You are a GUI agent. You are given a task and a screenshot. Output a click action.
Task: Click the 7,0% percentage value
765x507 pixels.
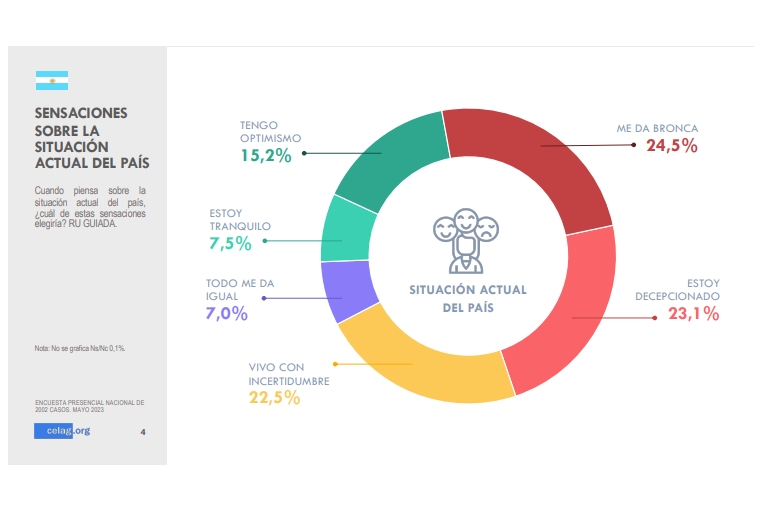tap(227, 314)
